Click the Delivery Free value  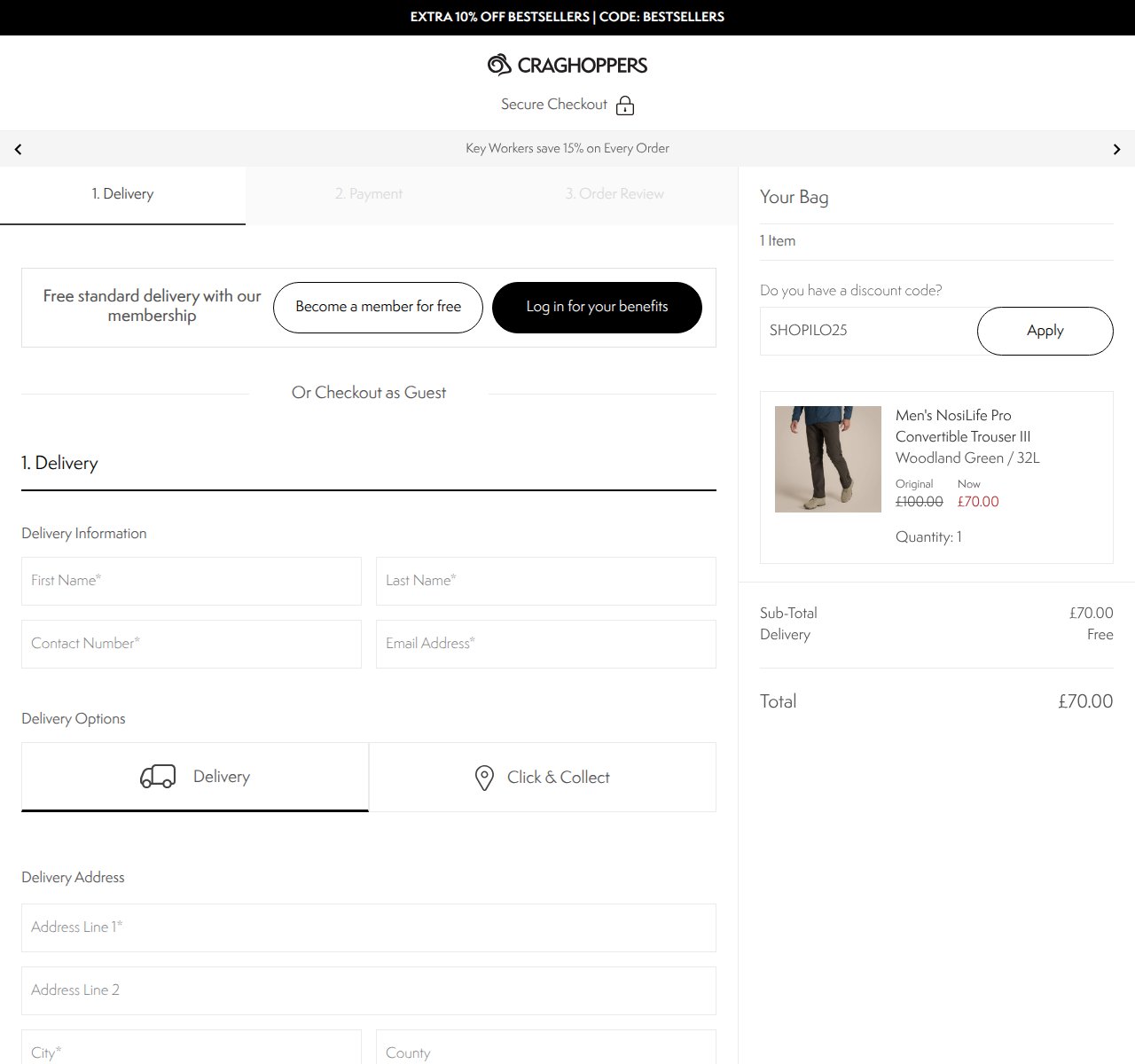pos(1100,635)
